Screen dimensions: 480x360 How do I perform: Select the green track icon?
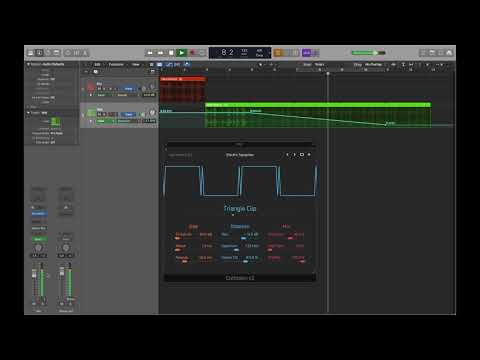pyautogui.click(x=91, y=113)
